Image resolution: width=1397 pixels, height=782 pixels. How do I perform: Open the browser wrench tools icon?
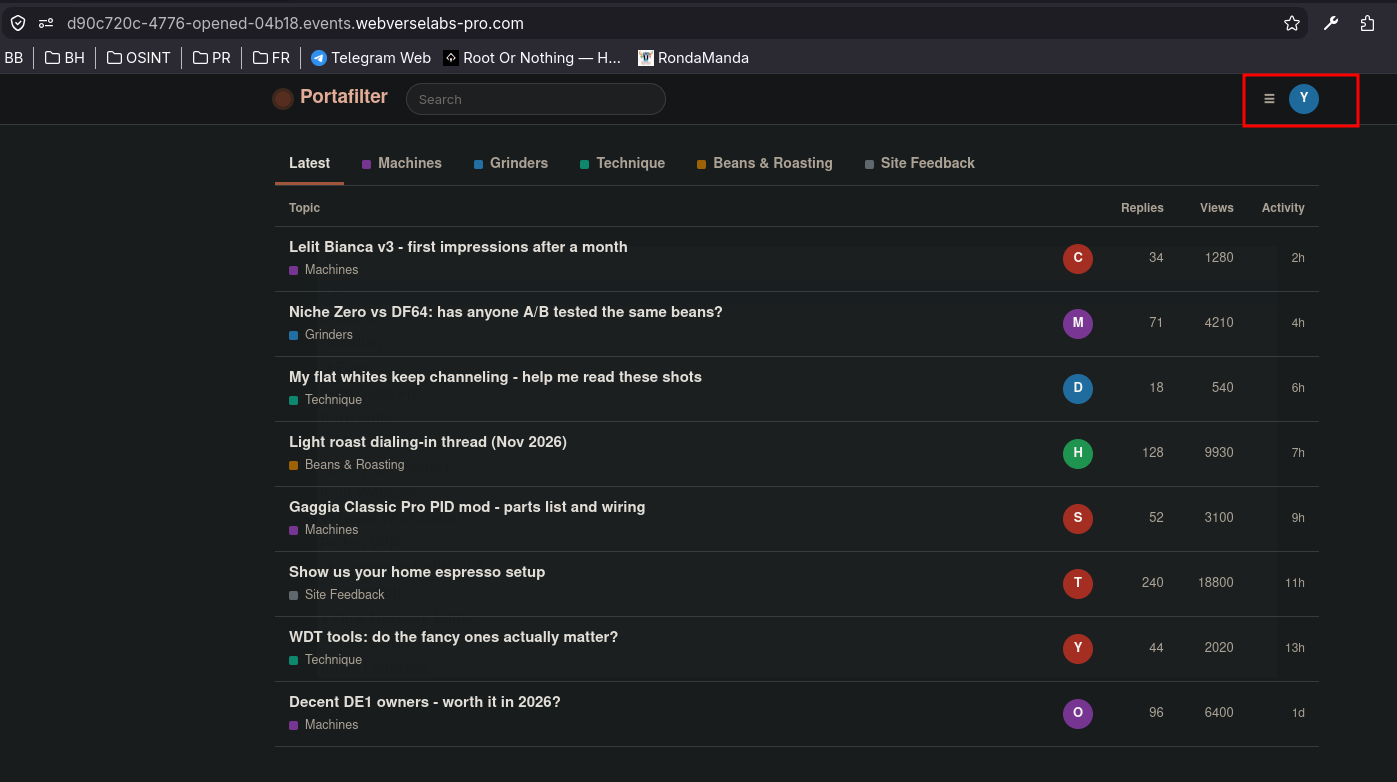[x=1331, y=23]
